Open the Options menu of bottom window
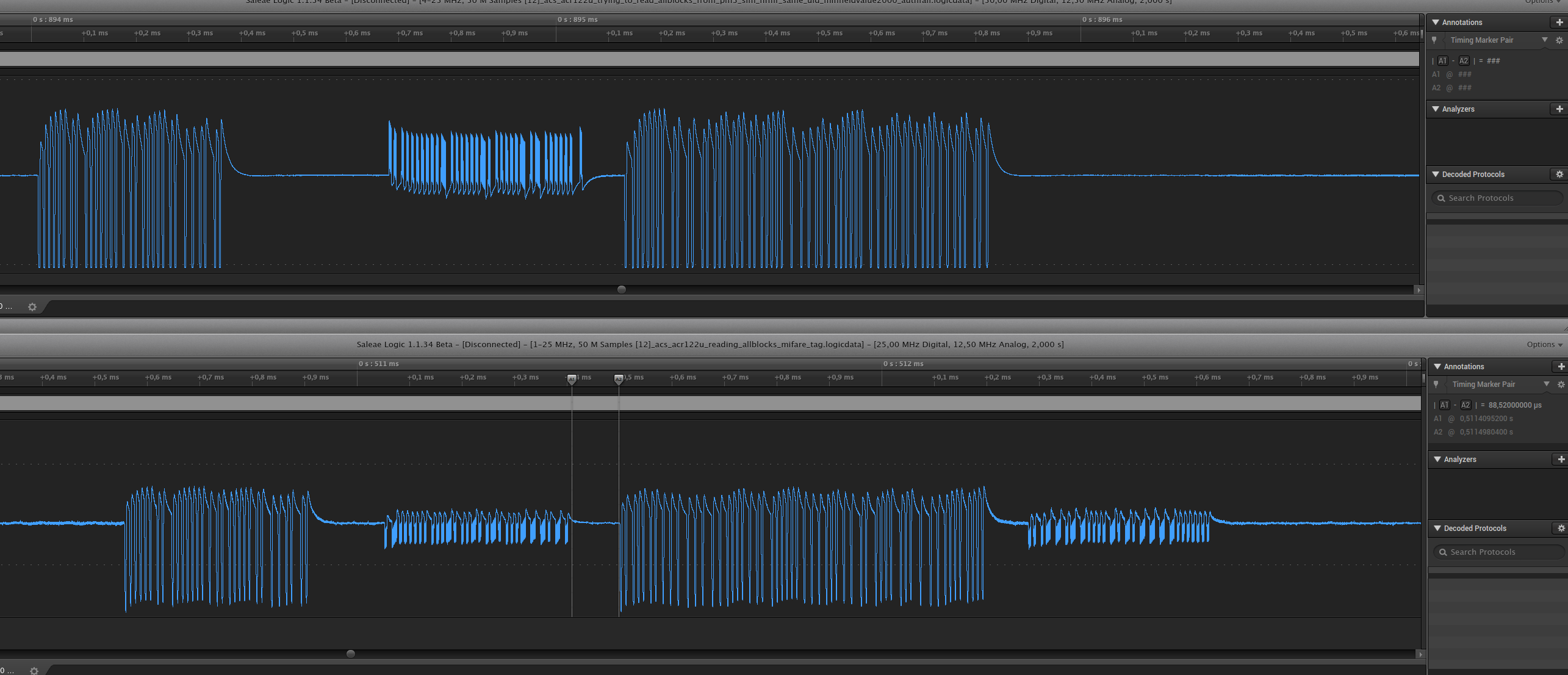Viewport: 1568px width, 675px height. click(1544, 345)
